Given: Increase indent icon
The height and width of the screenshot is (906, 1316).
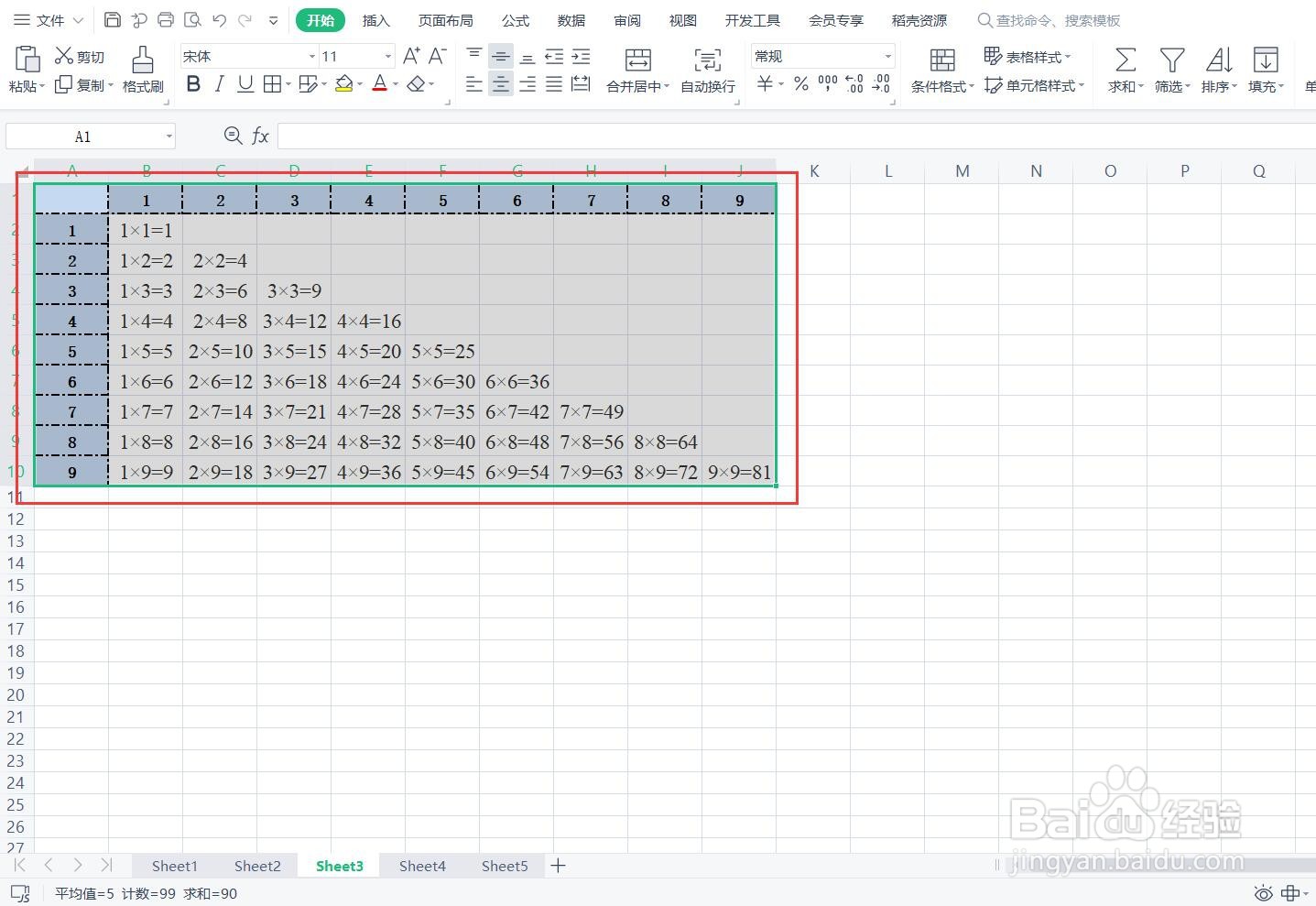Looking at the screenshot, I should 581,56.
